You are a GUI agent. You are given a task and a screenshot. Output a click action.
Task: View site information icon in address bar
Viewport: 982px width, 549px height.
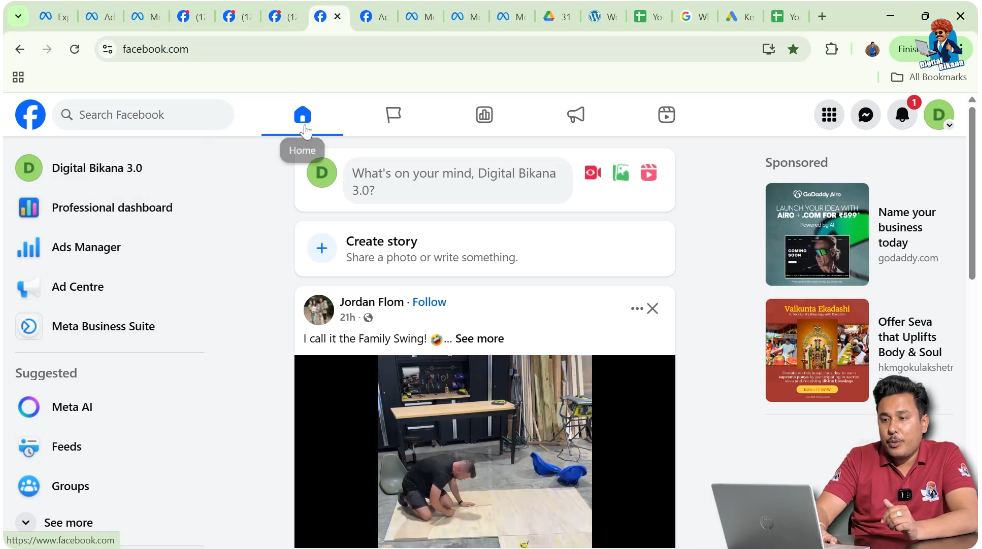[x=108, y=49]
